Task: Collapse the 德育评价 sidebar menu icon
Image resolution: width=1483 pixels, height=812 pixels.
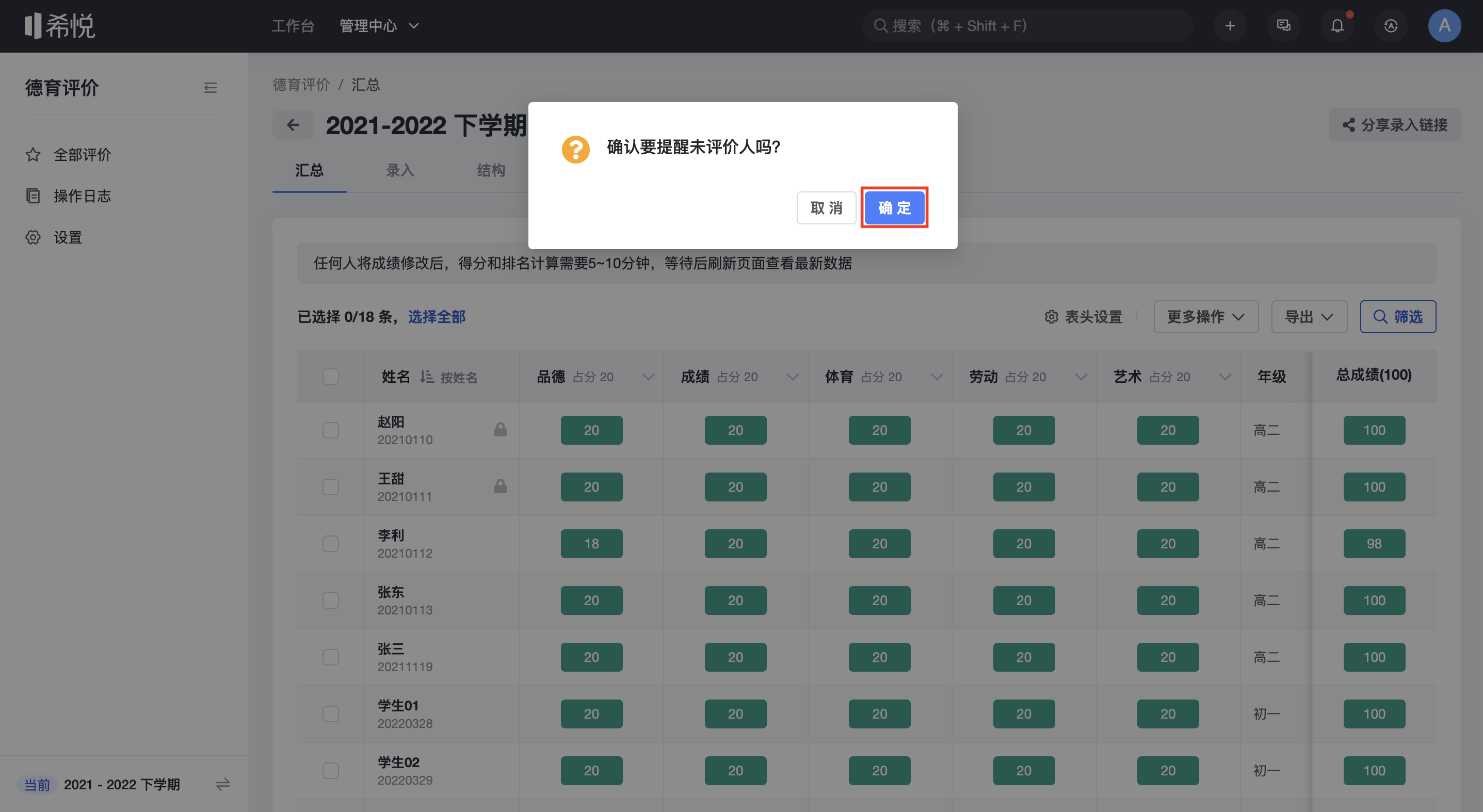Action: [x=210, y=88]
